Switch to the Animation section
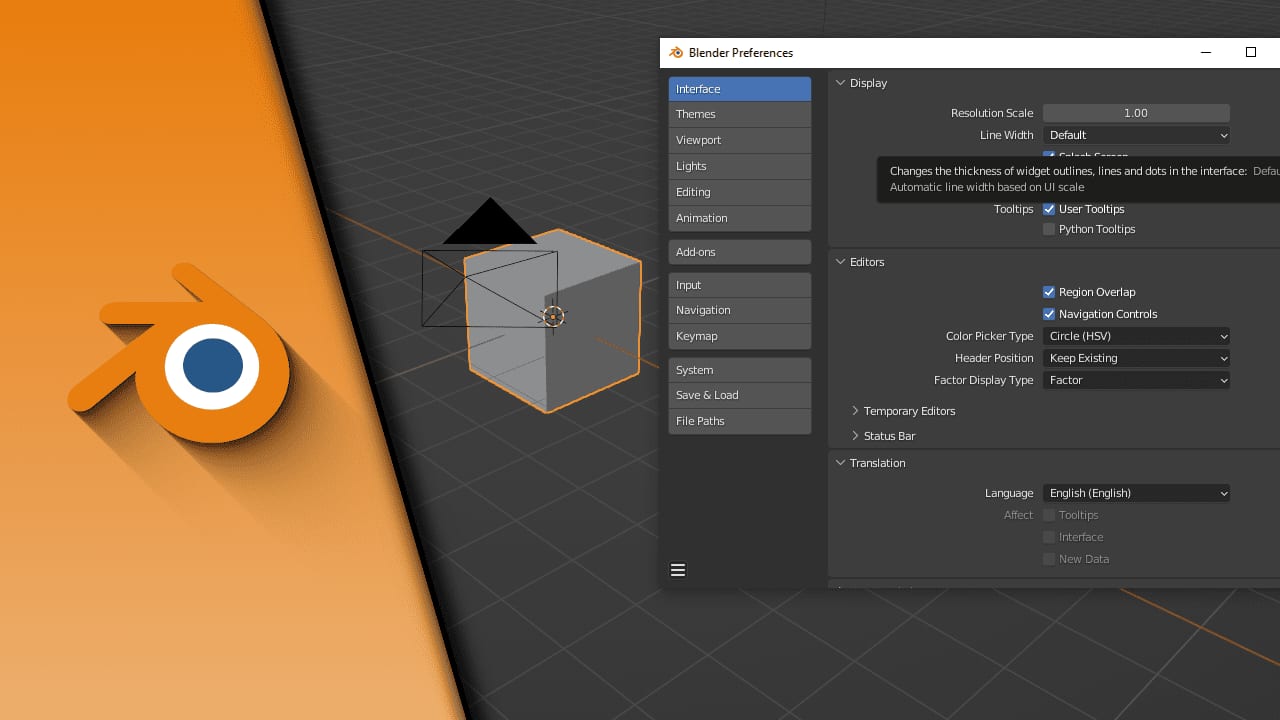1280x720 pixels. point(740,218)
